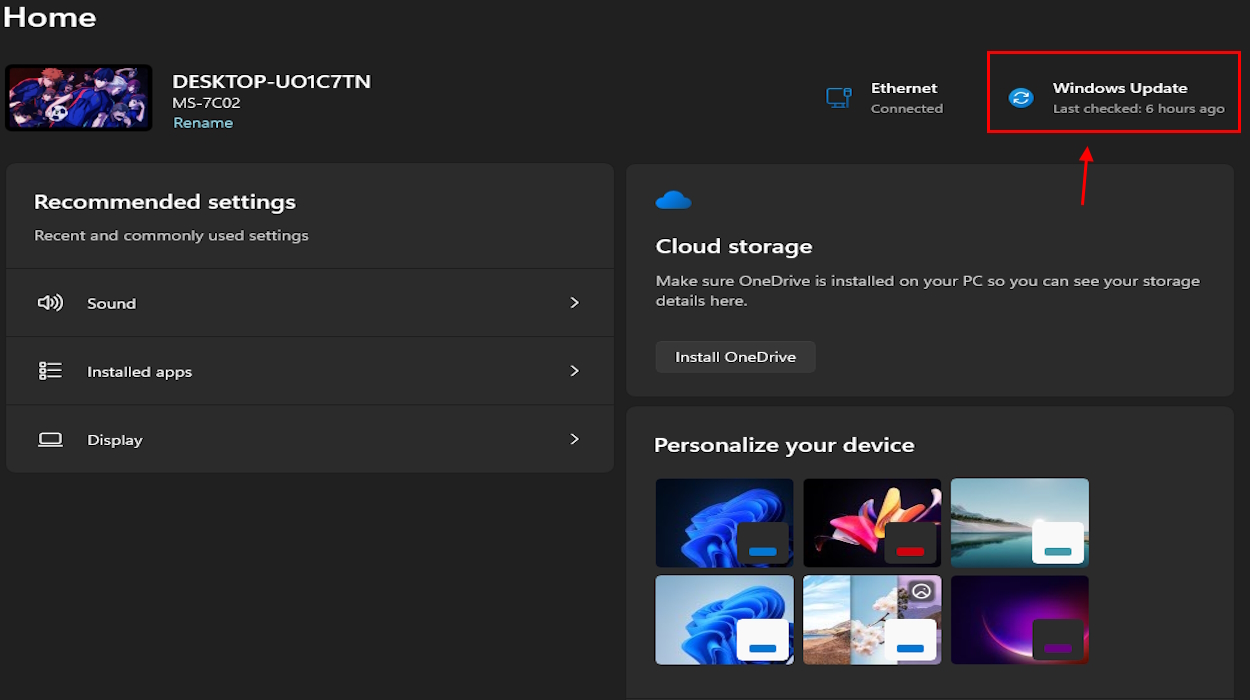Screen dimensions: 1250x700
Task: Click the Installed apps list icon
Action: pos(50,371)
